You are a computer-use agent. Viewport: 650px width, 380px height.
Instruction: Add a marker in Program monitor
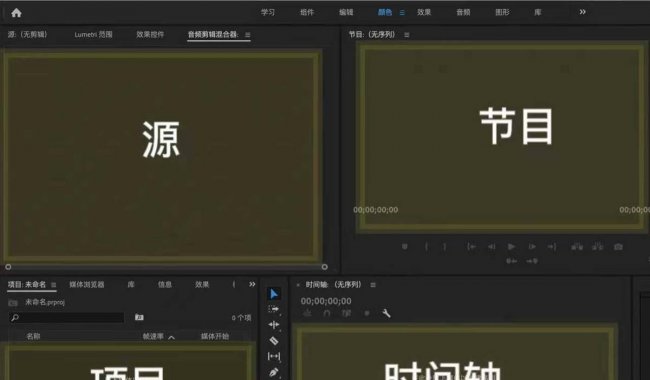tap(405, 247)
